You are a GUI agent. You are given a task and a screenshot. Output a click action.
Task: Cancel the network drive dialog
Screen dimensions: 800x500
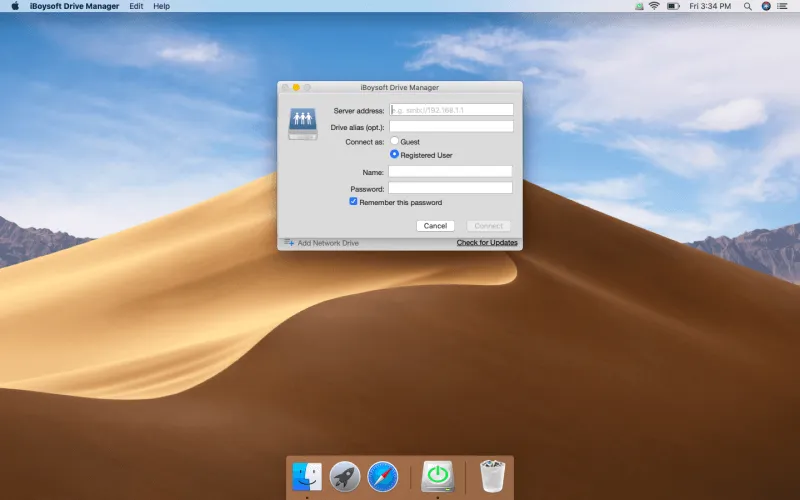click(x=435, y=226)
